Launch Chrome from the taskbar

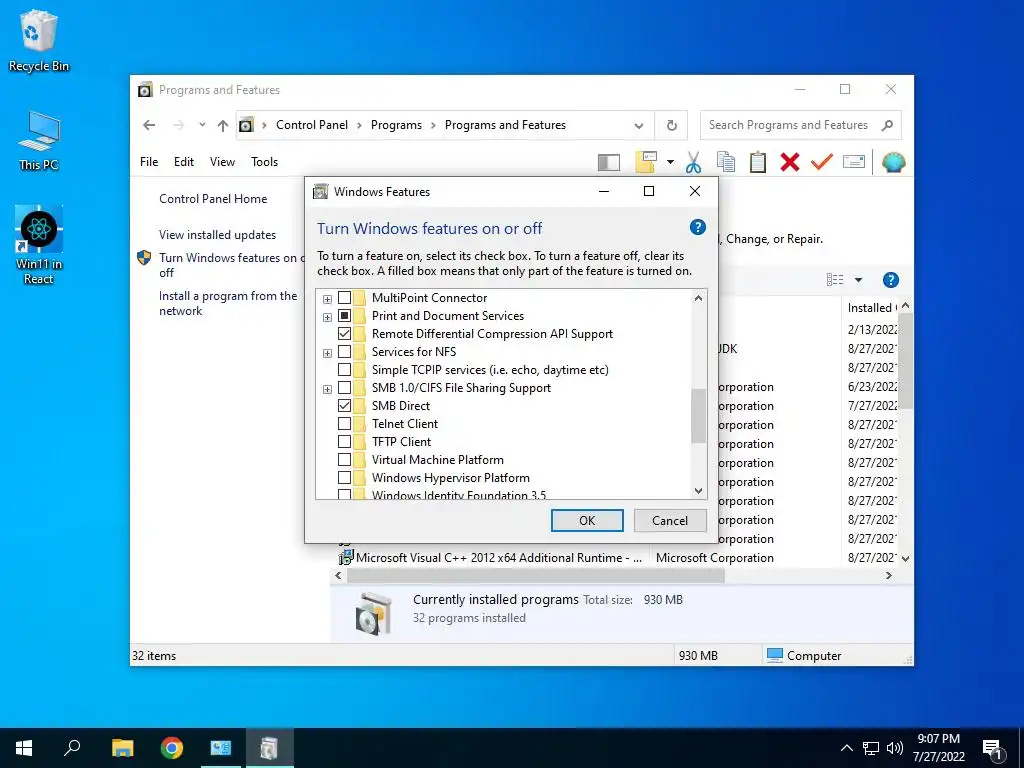point(172,748)
